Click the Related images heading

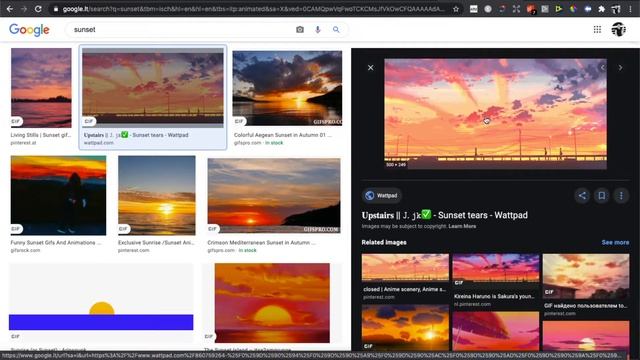384,242
